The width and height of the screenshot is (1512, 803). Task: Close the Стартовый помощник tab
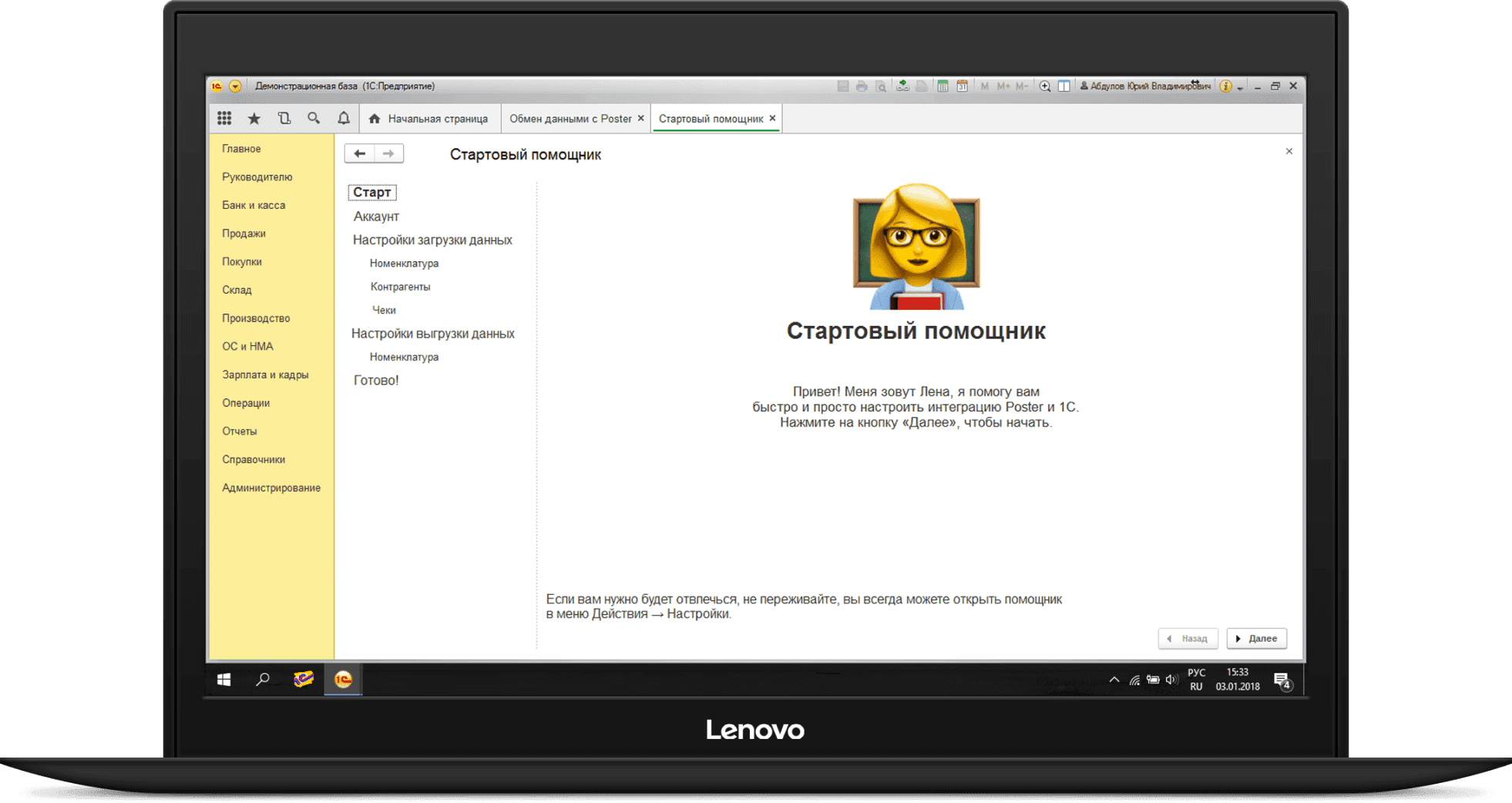772,118
